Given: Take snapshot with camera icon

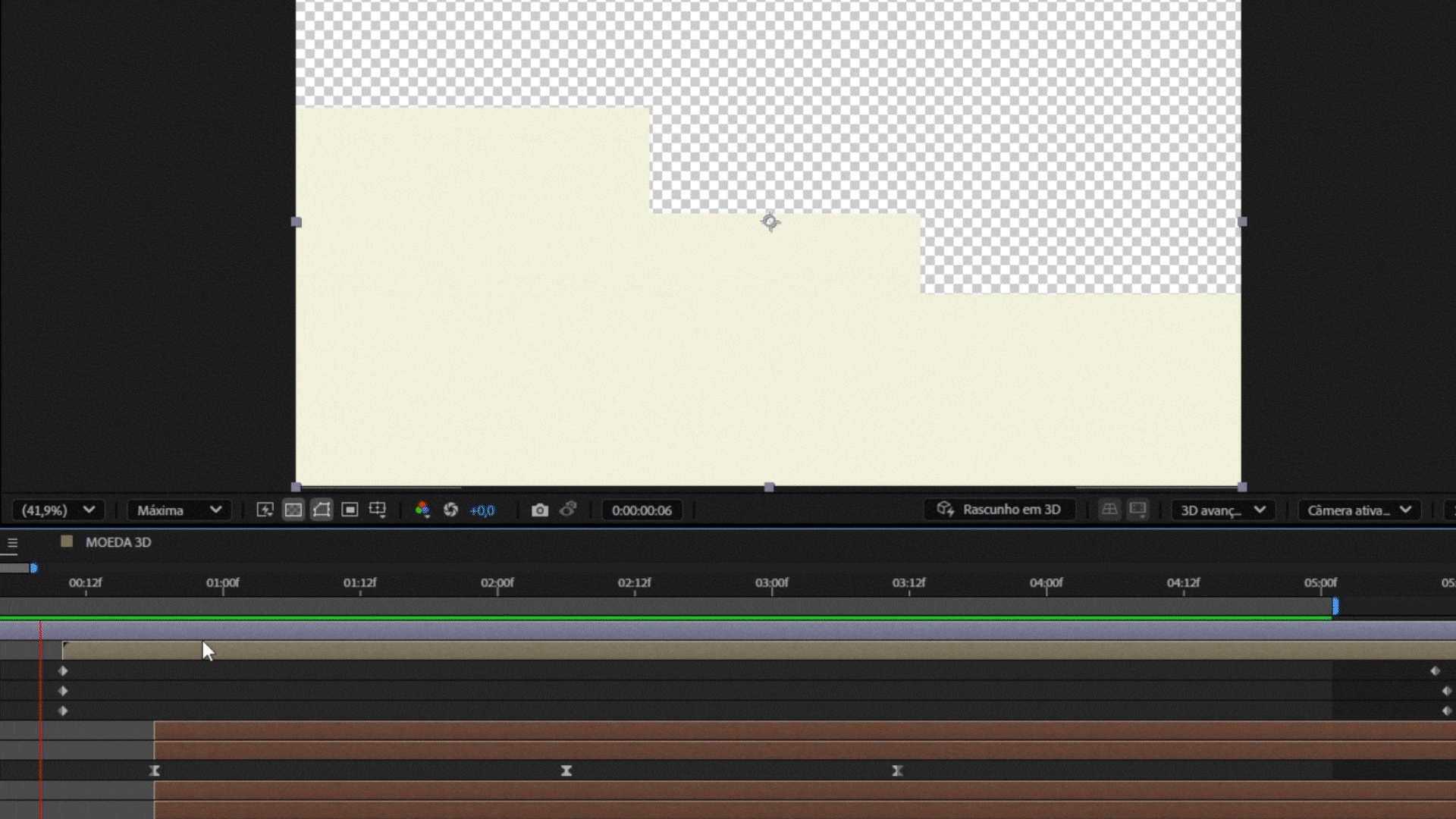Looking at the screenshot, I should point(539,510).
